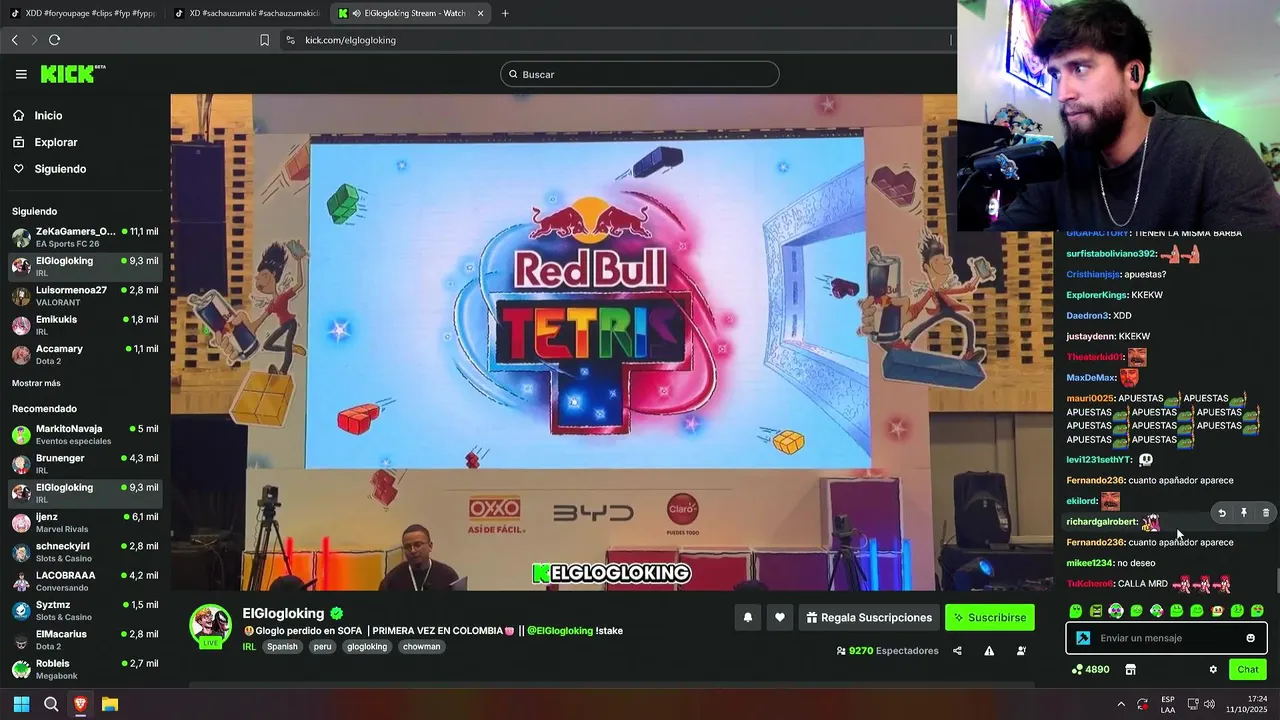Click the verified badge next to ElGlogloking

pos(337,614)
